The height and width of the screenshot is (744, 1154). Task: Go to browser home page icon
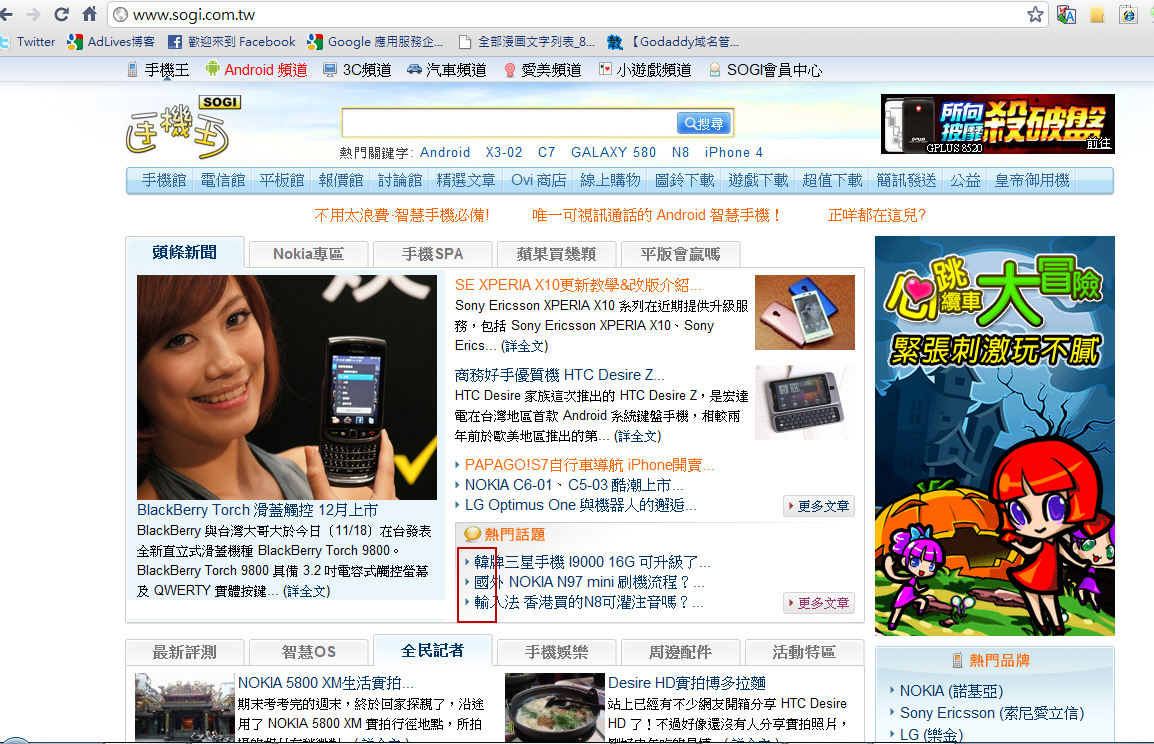coord(90,14)
